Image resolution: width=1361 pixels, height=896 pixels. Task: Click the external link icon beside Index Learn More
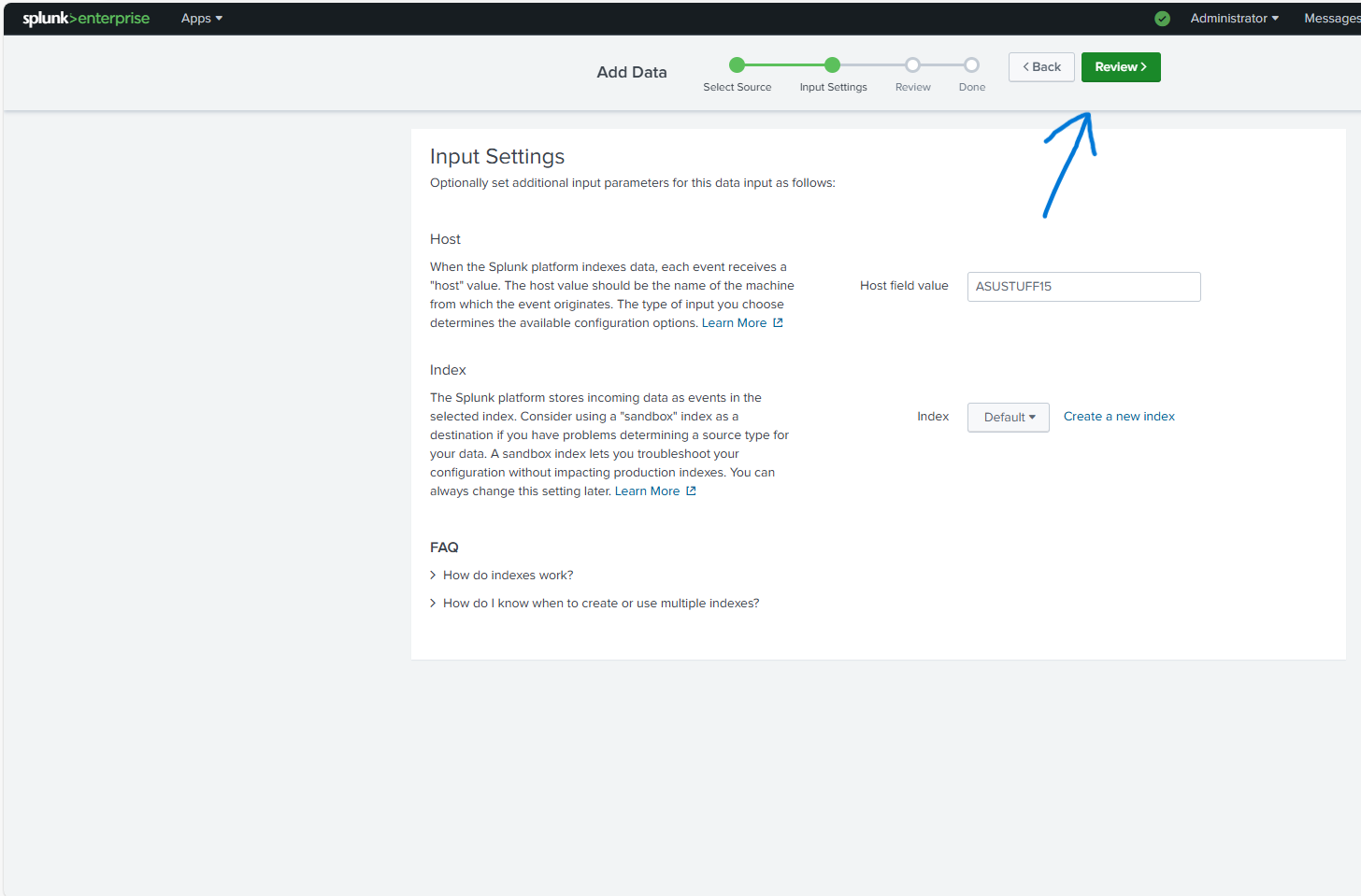[690, 491]
